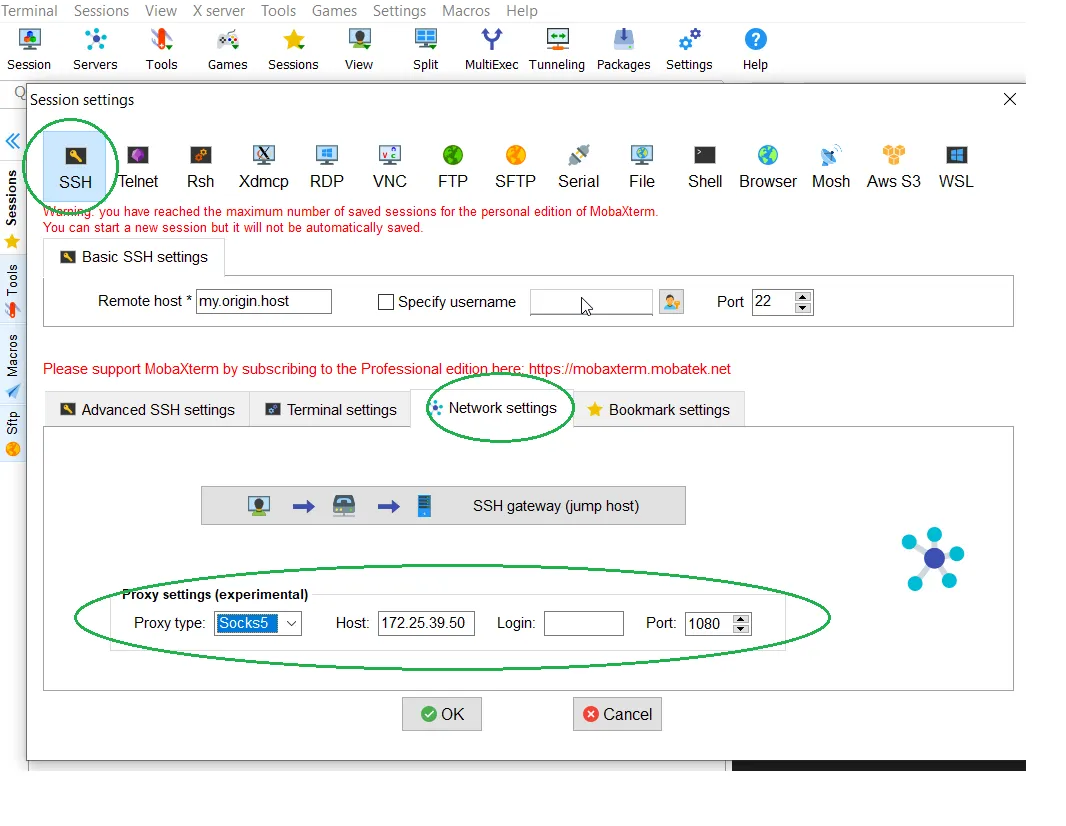
Task: Open the Tunneling toolbar icon
Action: 557,50
